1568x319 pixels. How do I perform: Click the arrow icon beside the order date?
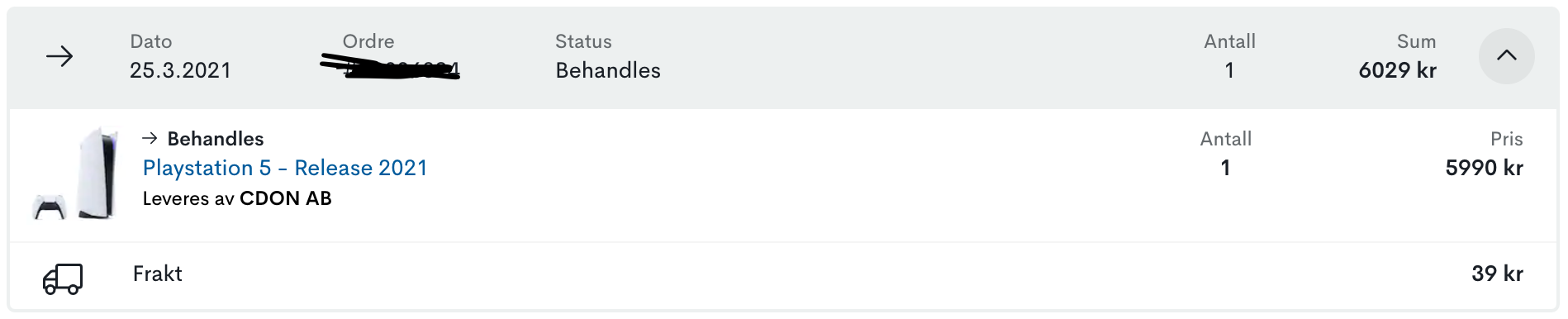(59, 56)
